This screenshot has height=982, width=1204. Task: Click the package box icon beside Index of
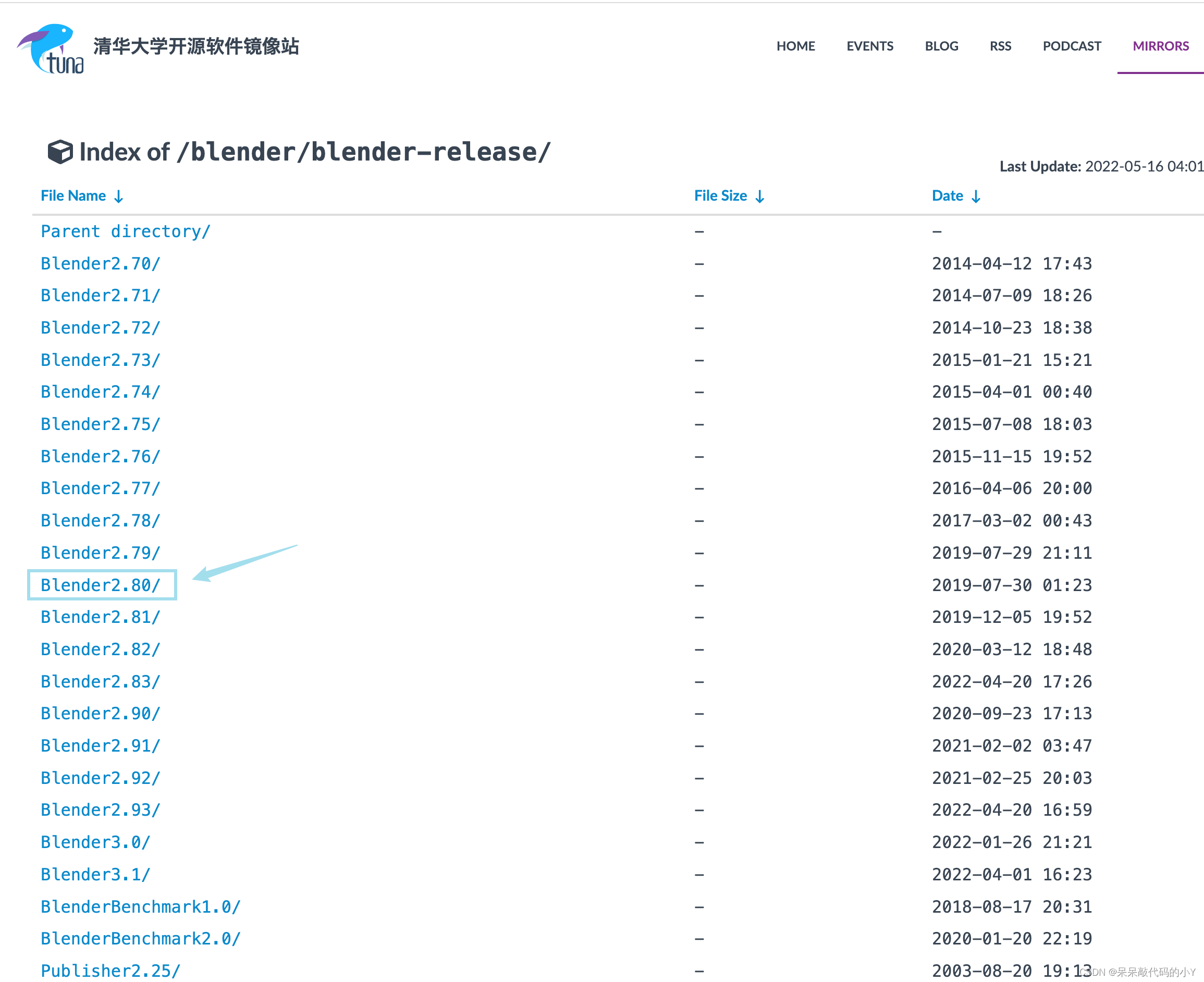pyautogui.click(x=60, y=152)
